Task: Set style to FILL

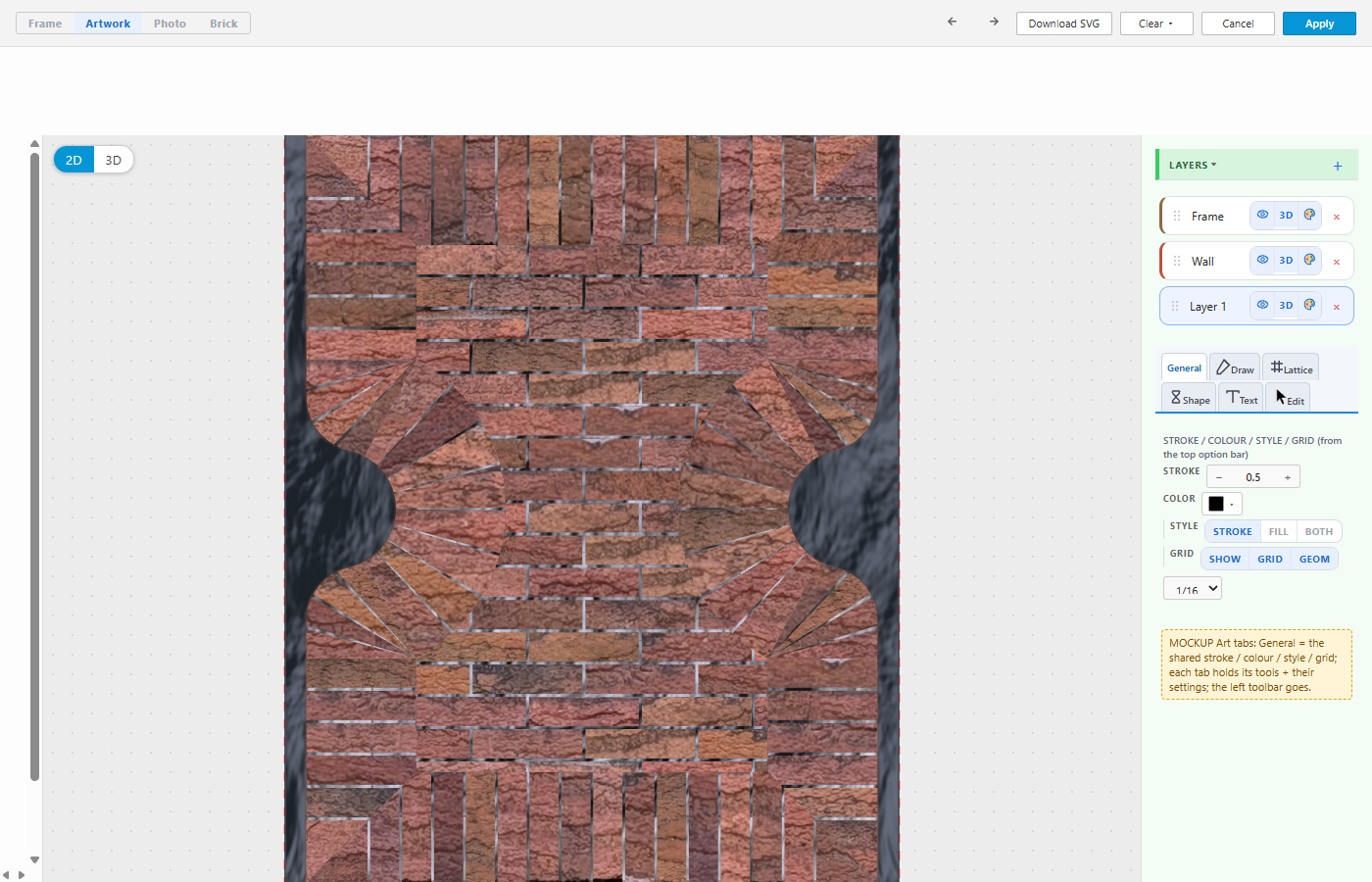Action: (1278, 531)
